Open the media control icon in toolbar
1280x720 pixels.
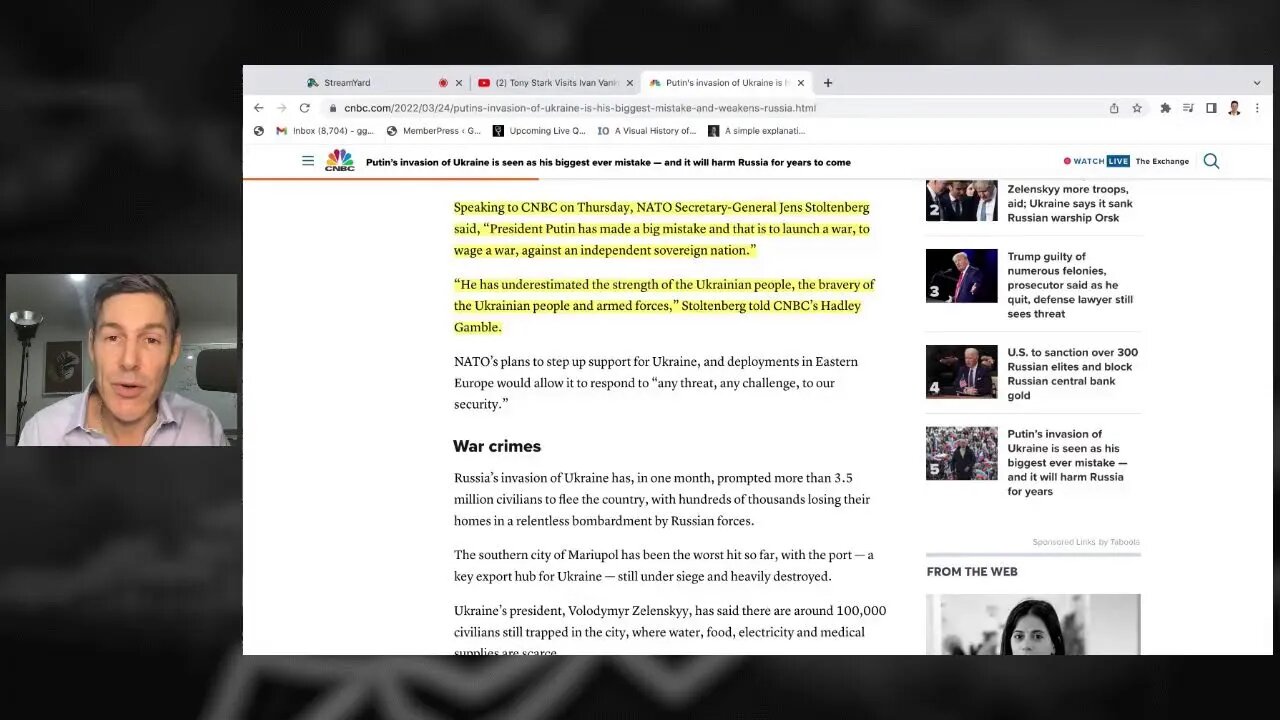(1188, 108)
